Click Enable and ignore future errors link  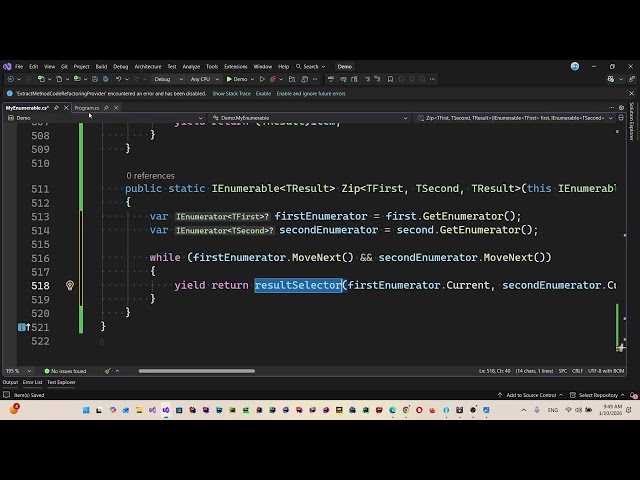(311, 93)
